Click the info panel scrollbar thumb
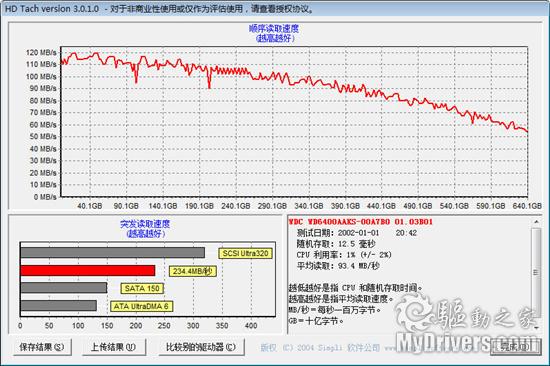Viewport: 550px width, 366px height. (536, 272)
